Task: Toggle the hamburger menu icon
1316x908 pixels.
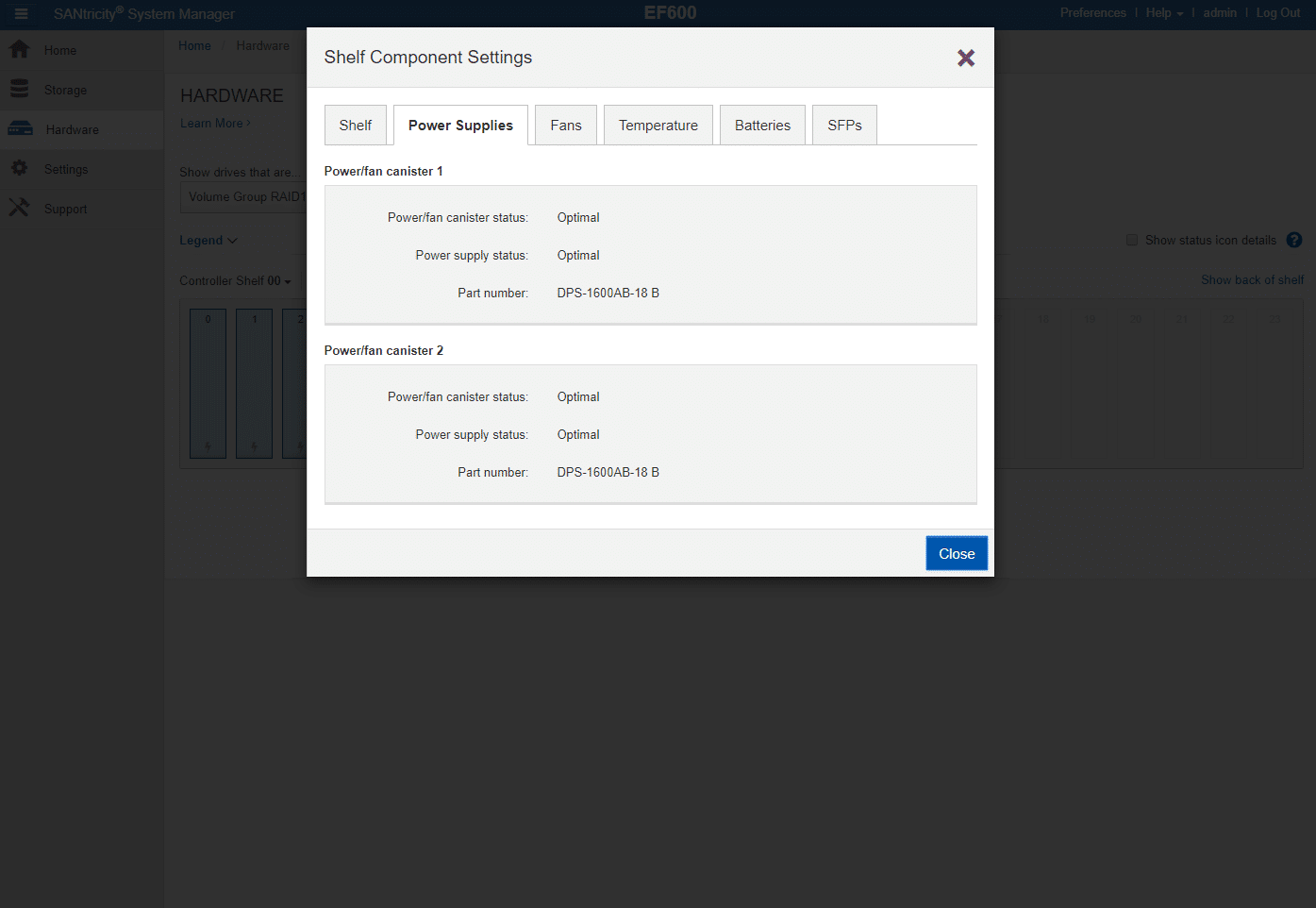Action: [21, 14]
